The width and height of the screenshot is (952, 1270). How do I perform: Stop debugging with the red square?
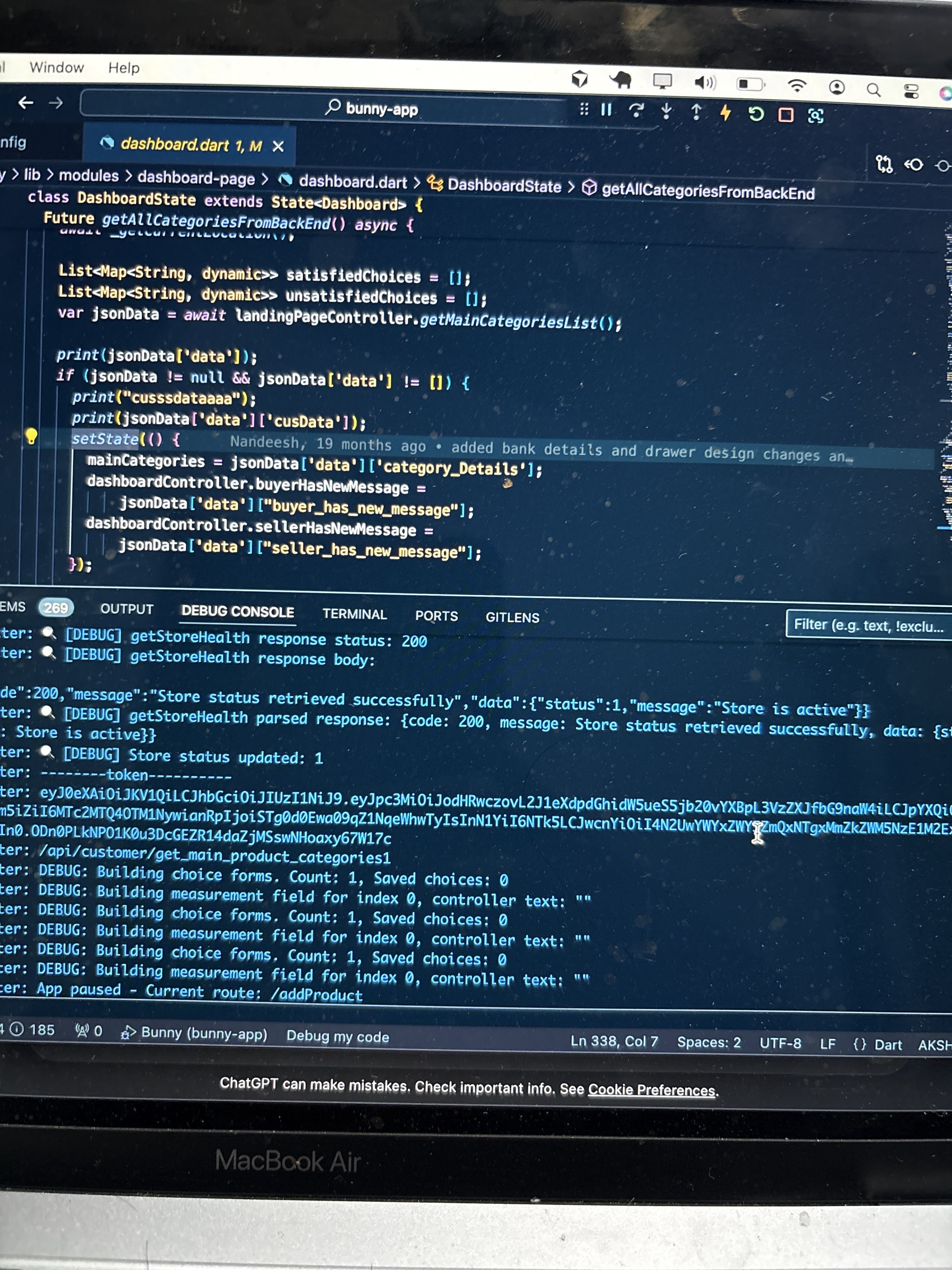coord(785,115)
